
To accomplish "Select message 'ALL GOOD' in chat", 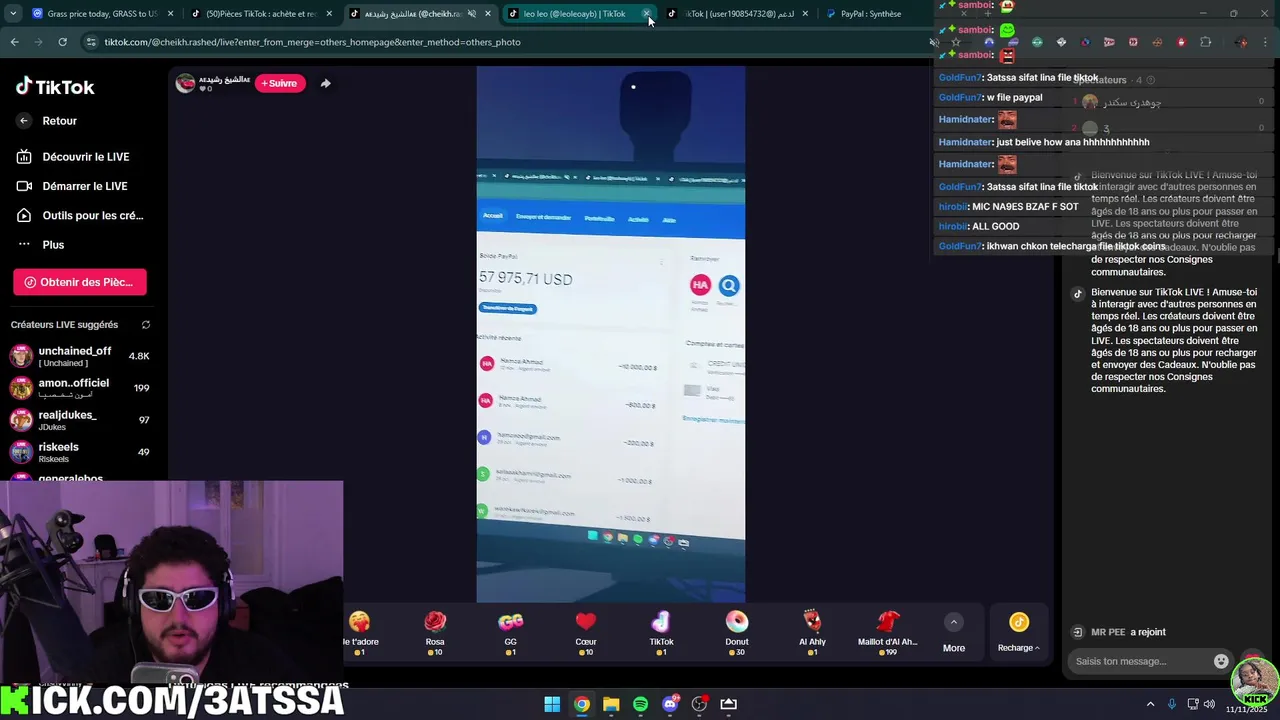I will point(995,226).
